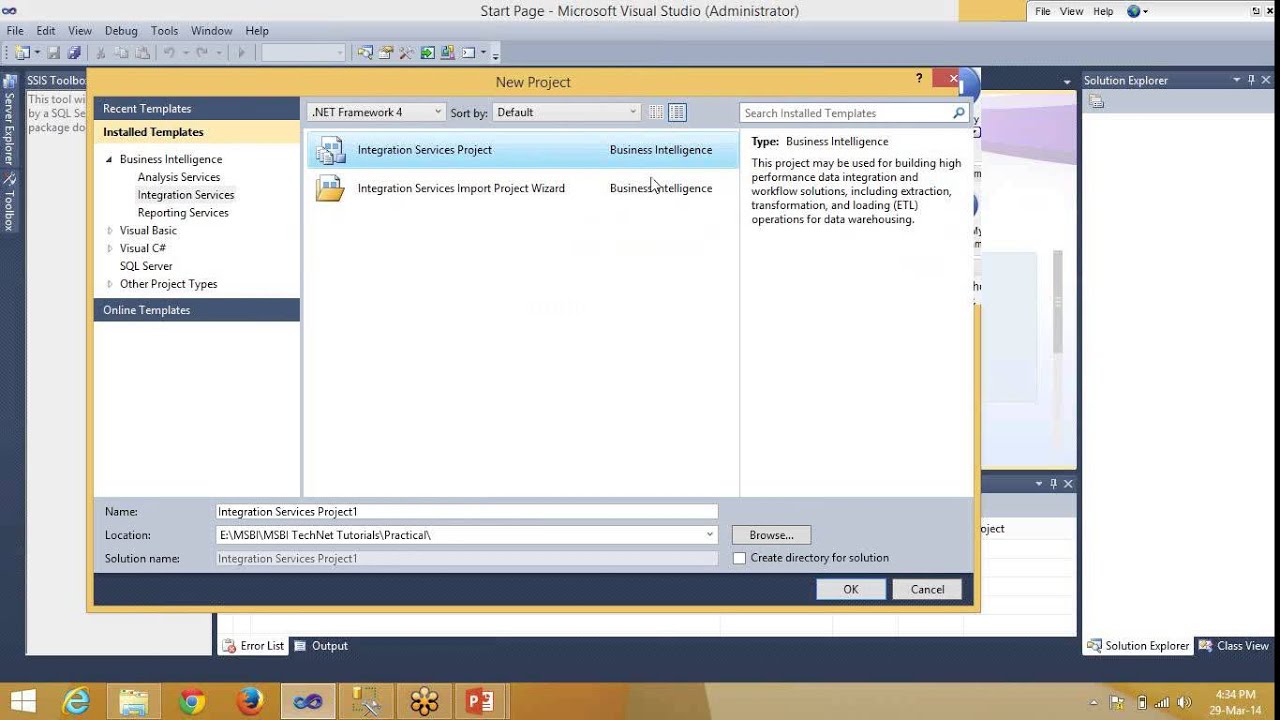Select the Reporting Services tree item
This screenshot has width=1280, height=720.
click(183, 213)
